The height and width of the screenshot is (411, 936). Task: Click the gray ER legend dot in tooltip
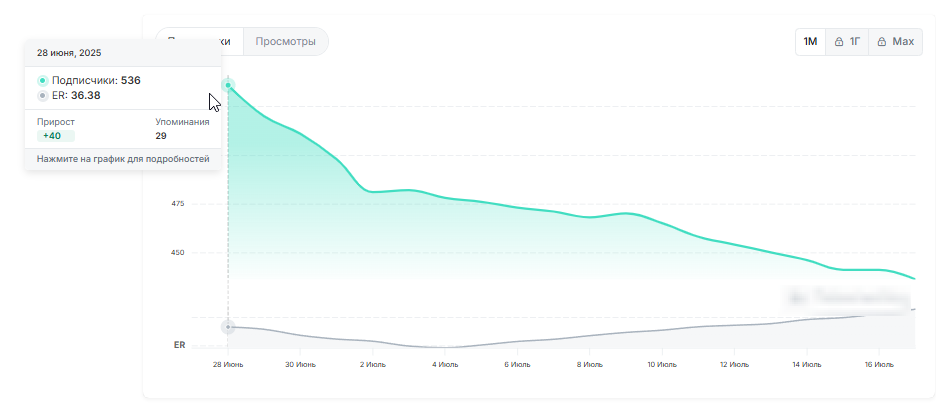tap(42, 96)
